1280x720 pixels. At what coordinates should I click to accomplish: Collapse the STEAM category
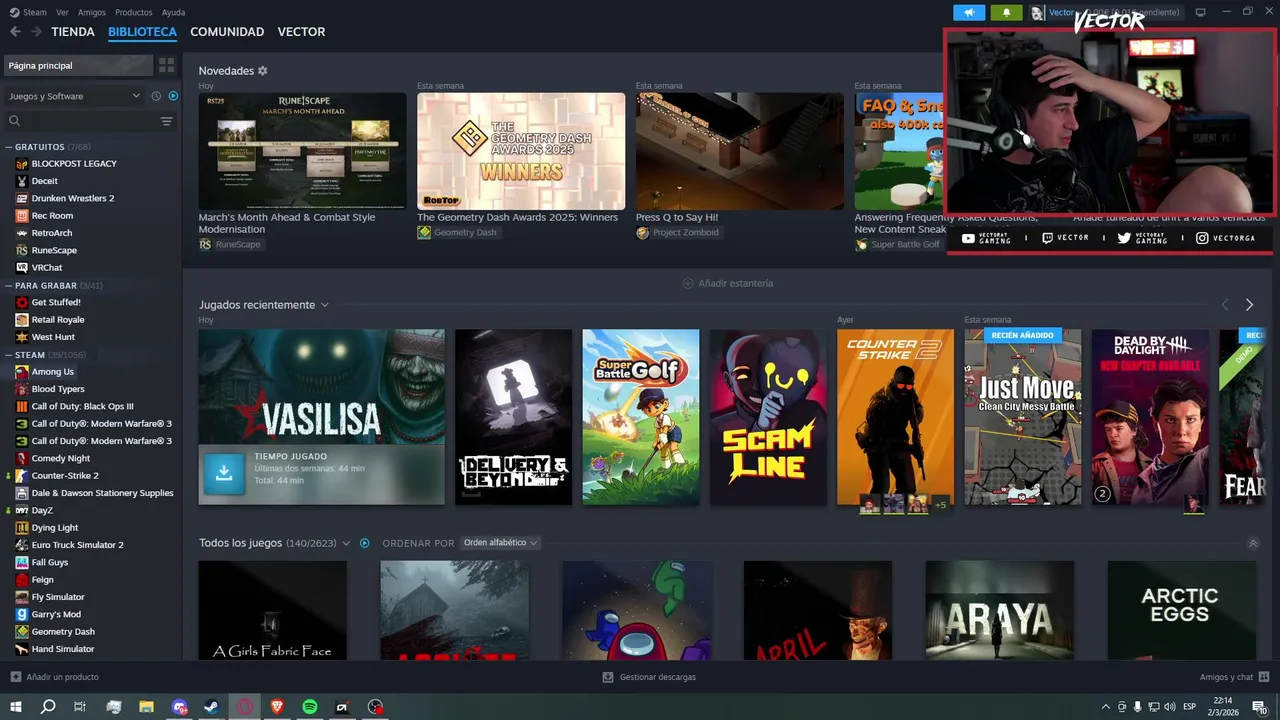(x=9, y=355)
